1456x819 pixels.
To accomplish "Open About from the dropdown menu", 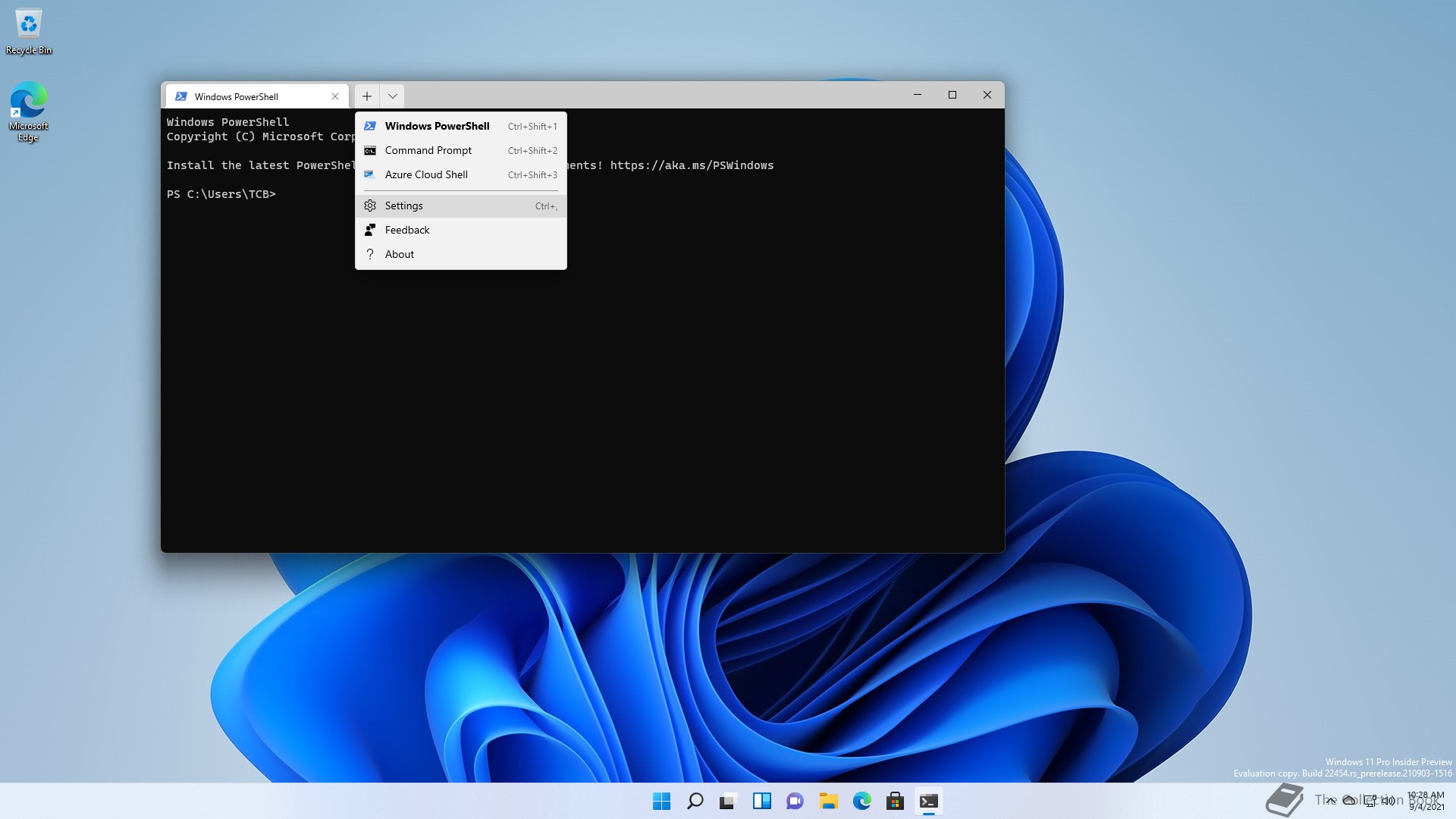I will pos(460,254).
